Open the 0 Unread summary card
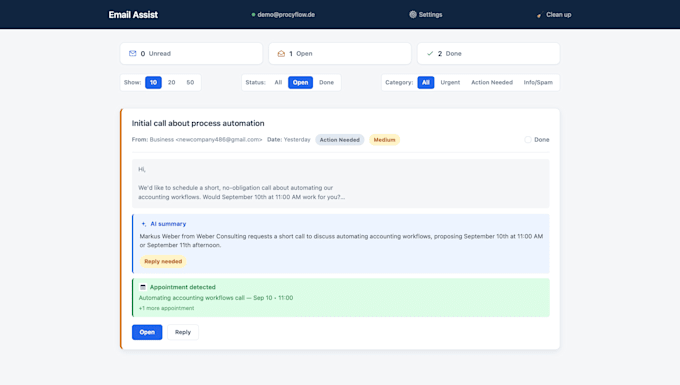Screen dimensions: 680x385 click(191, 53)
